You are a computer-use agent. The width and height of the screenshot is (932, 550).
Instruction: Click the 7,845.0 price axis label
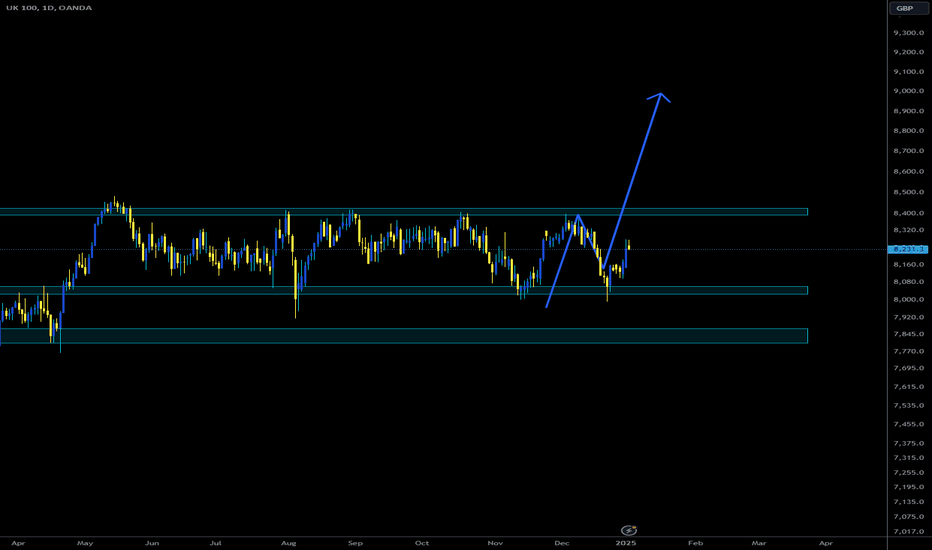pos(908,334)
